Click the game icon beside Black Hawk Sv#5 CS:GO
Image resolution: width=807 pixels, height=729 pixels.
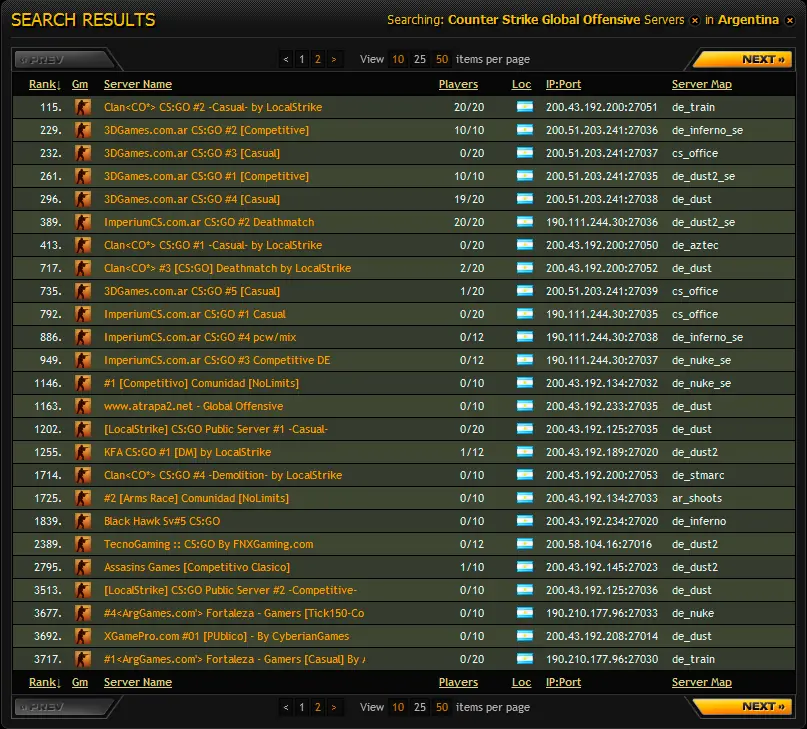(82, 521)
